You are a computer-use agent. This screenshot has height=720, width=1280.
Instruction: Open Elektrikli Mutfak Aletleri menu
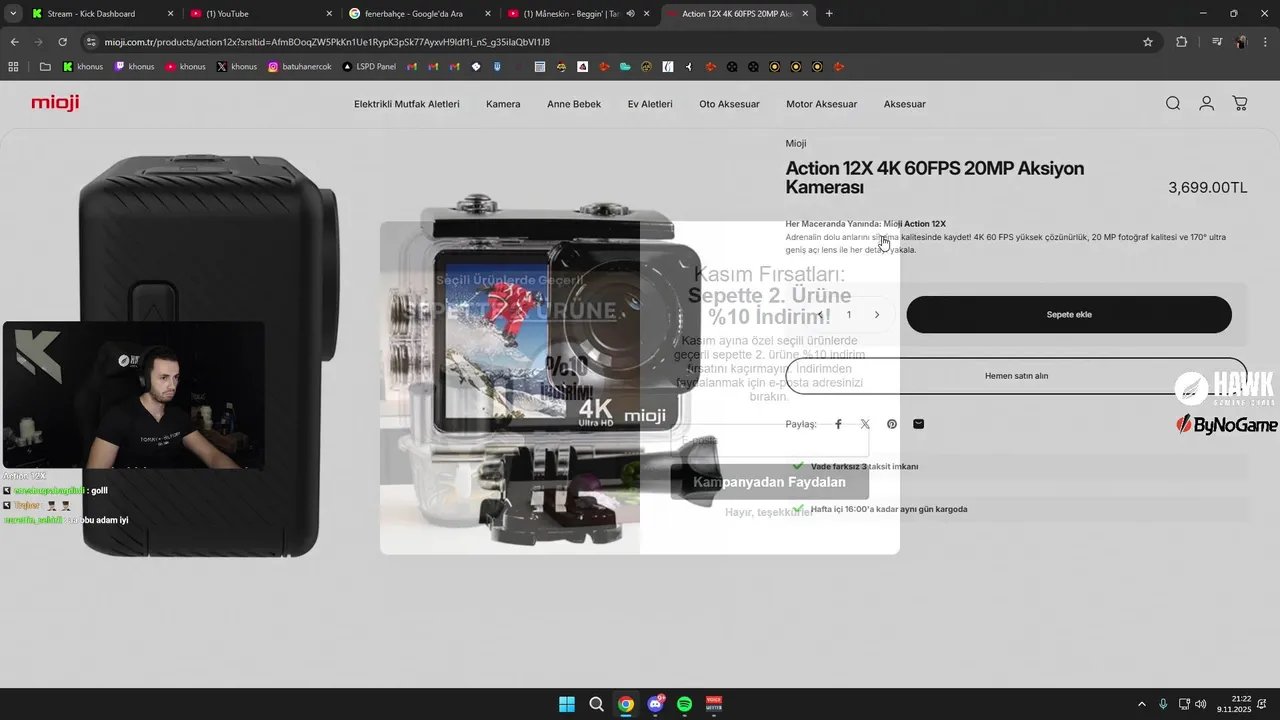407,104
